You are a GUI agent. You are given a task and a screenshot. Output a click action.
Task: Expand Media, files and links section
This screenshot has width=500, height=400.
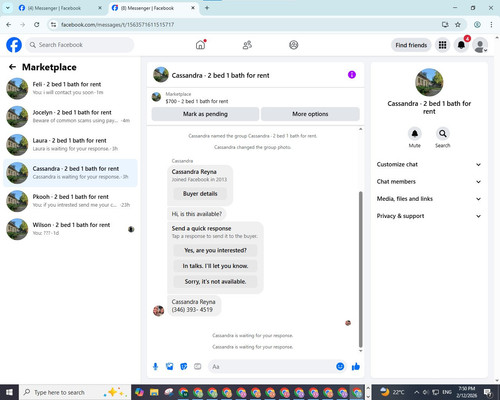point(429,199)
